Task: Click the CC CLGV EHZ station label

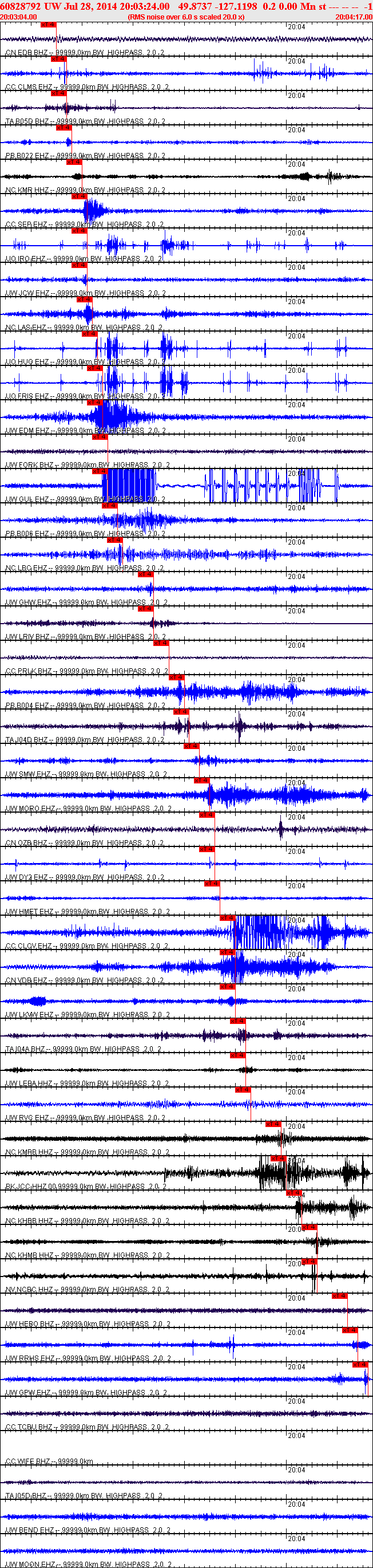Action: 88,947
